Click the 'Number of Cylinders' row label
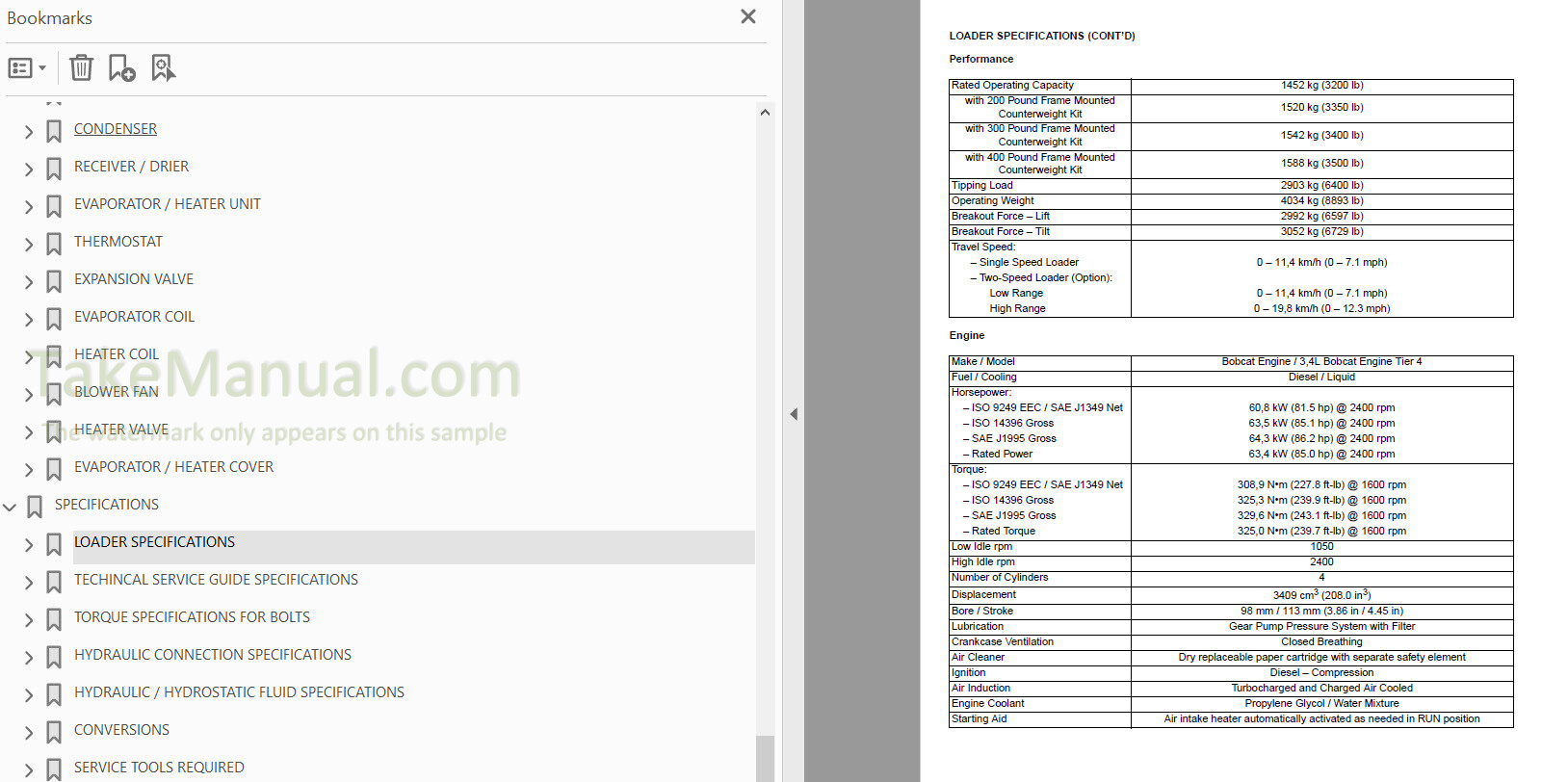The height and width of the screenshot is (782, 1568). (x=1000, y=578)
